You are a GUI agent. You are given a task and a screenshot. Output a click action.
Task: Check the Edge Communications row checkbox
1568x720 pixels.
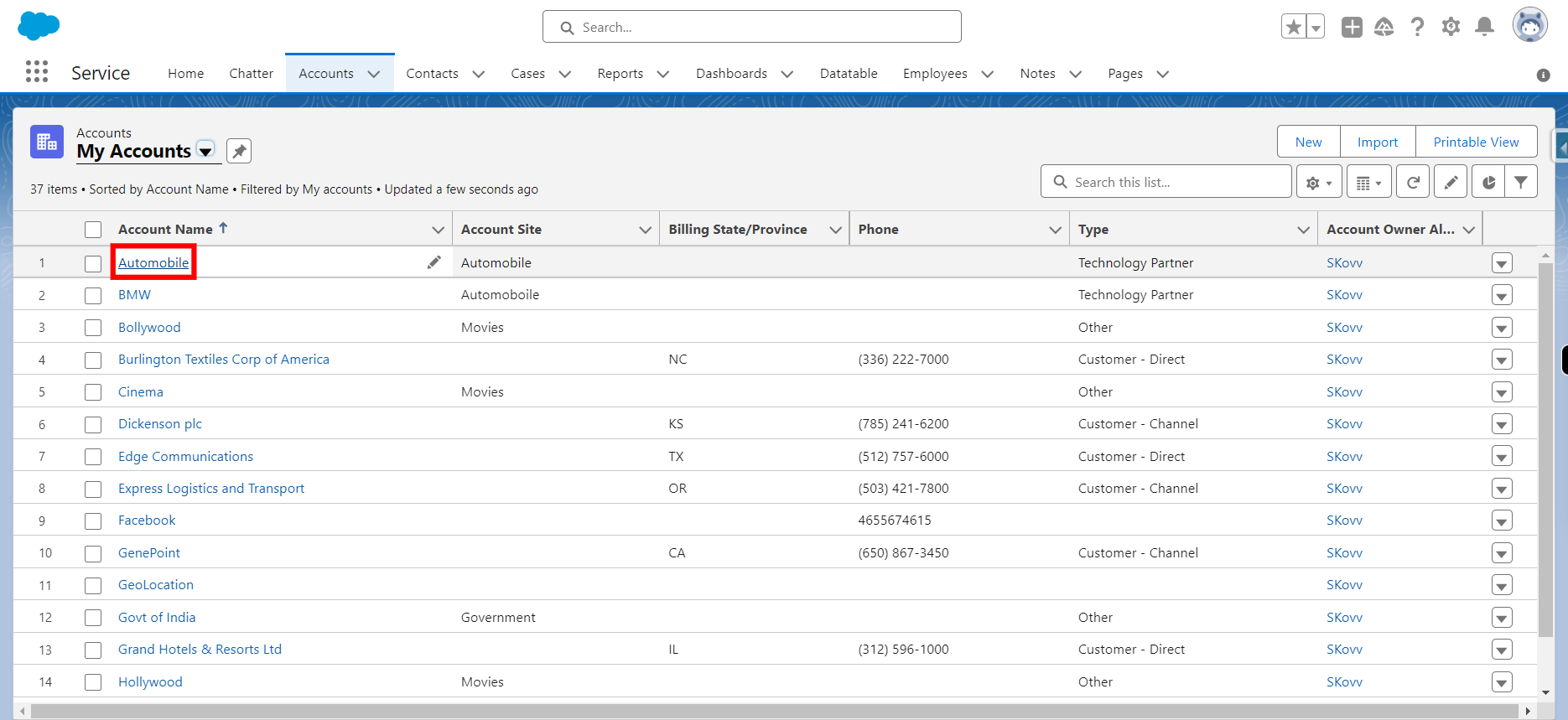(93, 457)
